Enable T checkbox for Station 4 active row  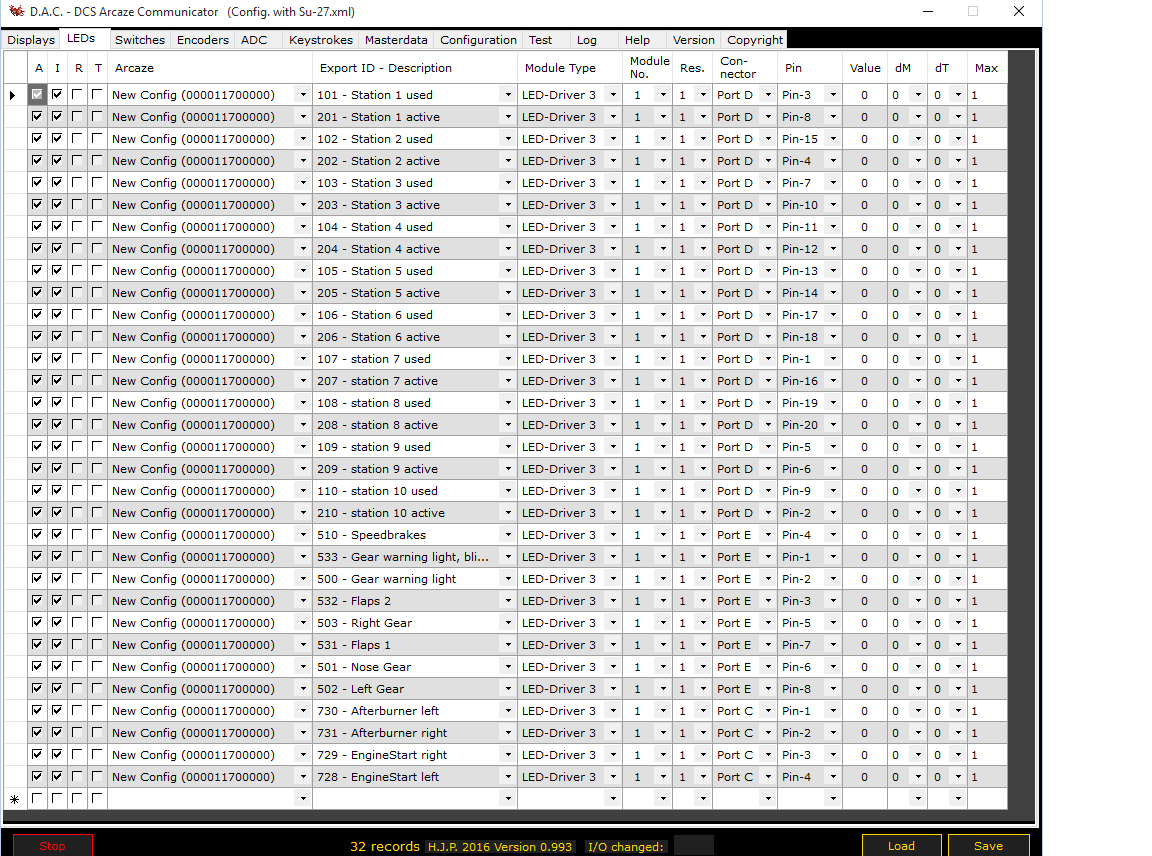click(97, 248)
